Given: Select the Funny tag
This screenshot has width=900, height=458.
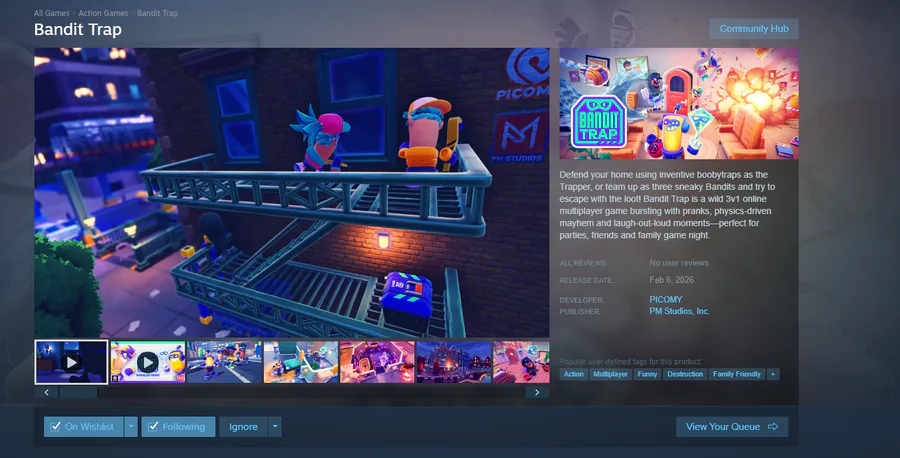Looking at the screenshot, I should [x=647, y=374].
